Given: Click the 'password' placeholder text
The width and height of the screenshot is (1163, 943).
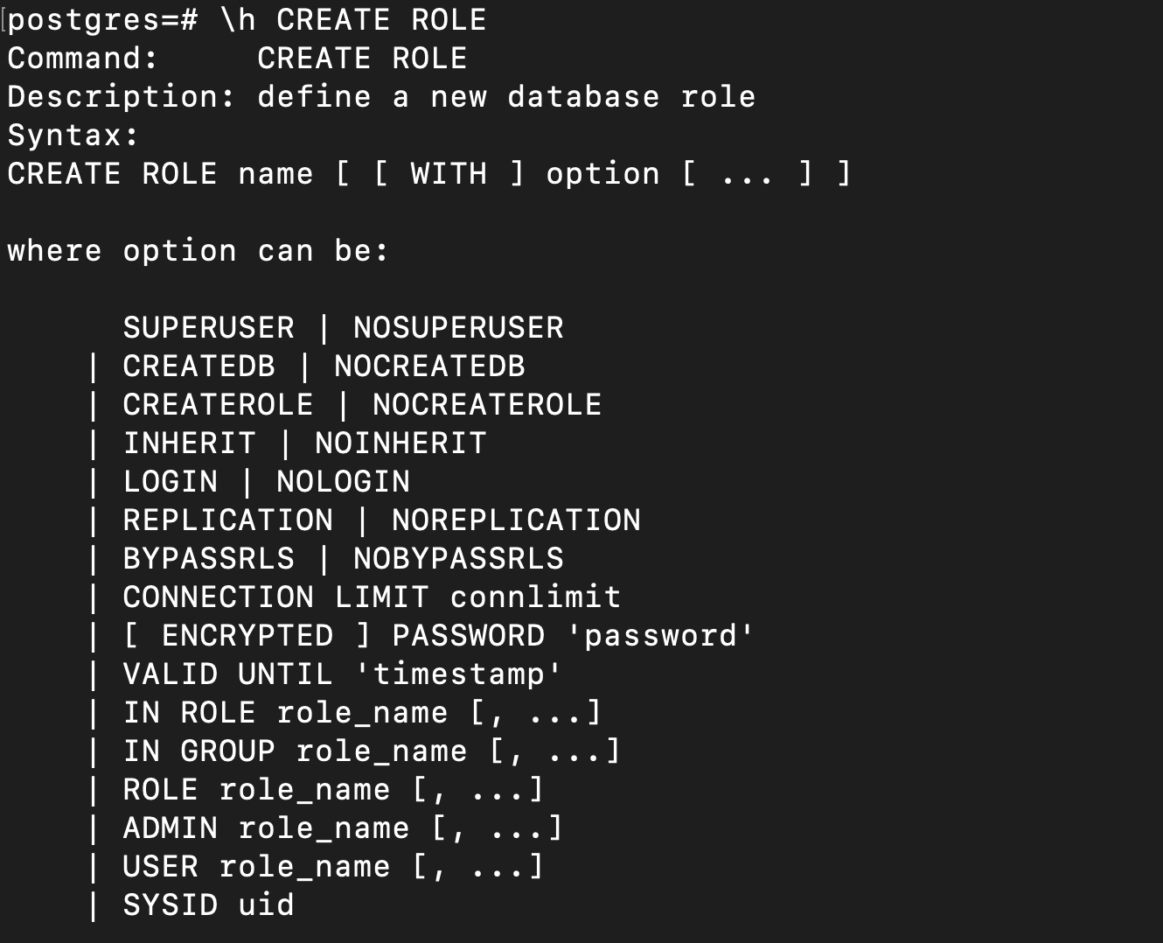Looking at the screenshot, I should pyautogui.click(x=660, y=637).
